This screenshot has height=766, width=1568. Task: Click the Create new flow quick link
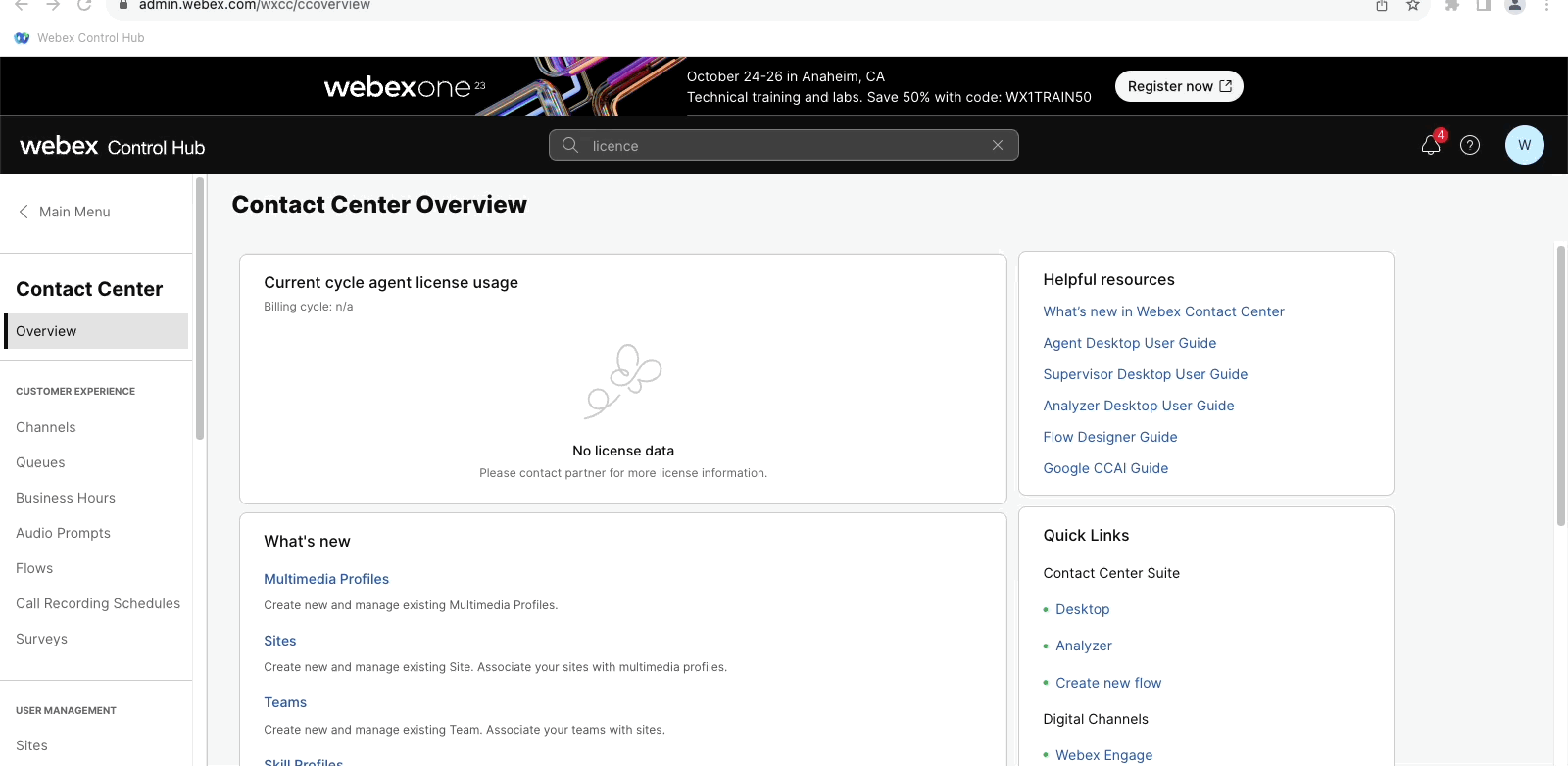click(1107, 683)
